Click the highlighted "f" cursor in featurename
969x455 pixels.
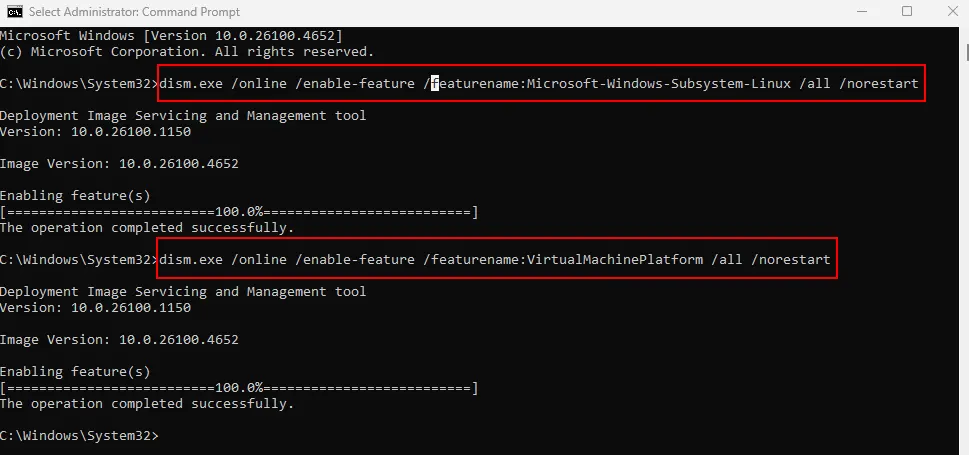coord(435,84)
